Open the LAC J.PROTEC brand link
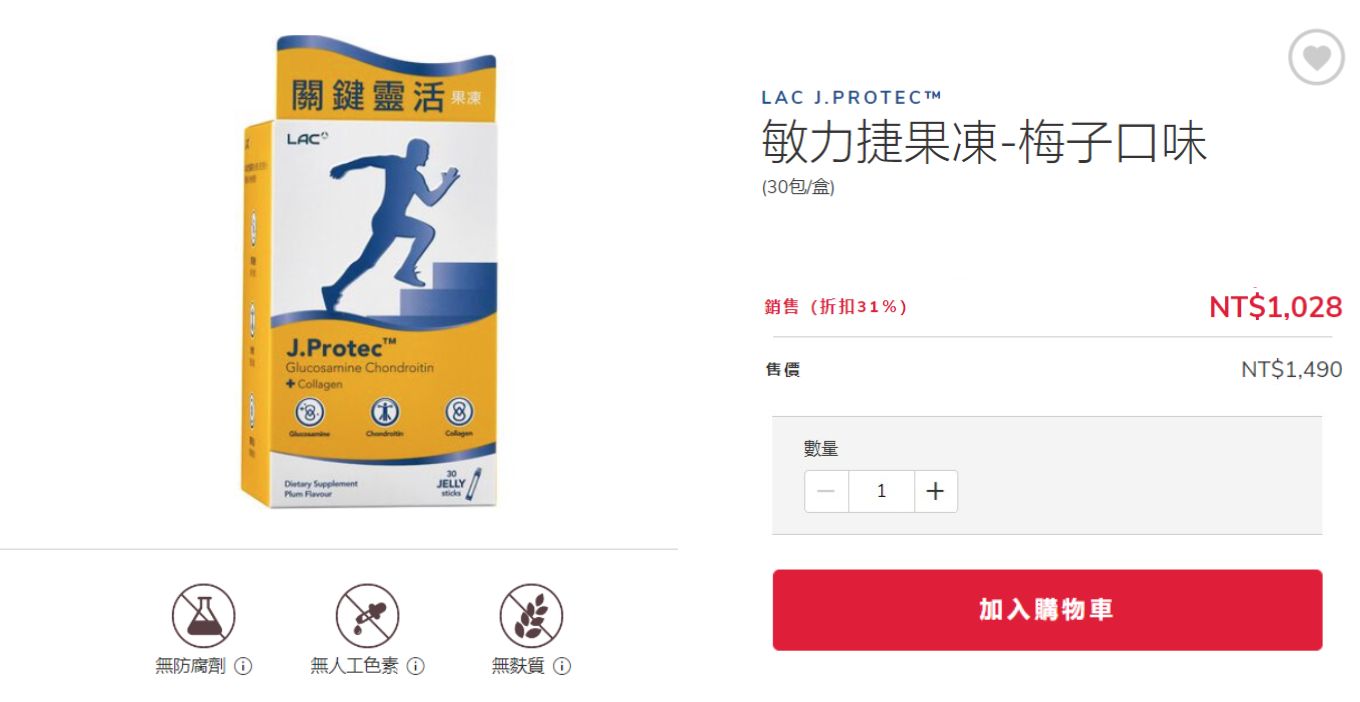Screen dimensions: 1360x702 (x=852, y=97)
